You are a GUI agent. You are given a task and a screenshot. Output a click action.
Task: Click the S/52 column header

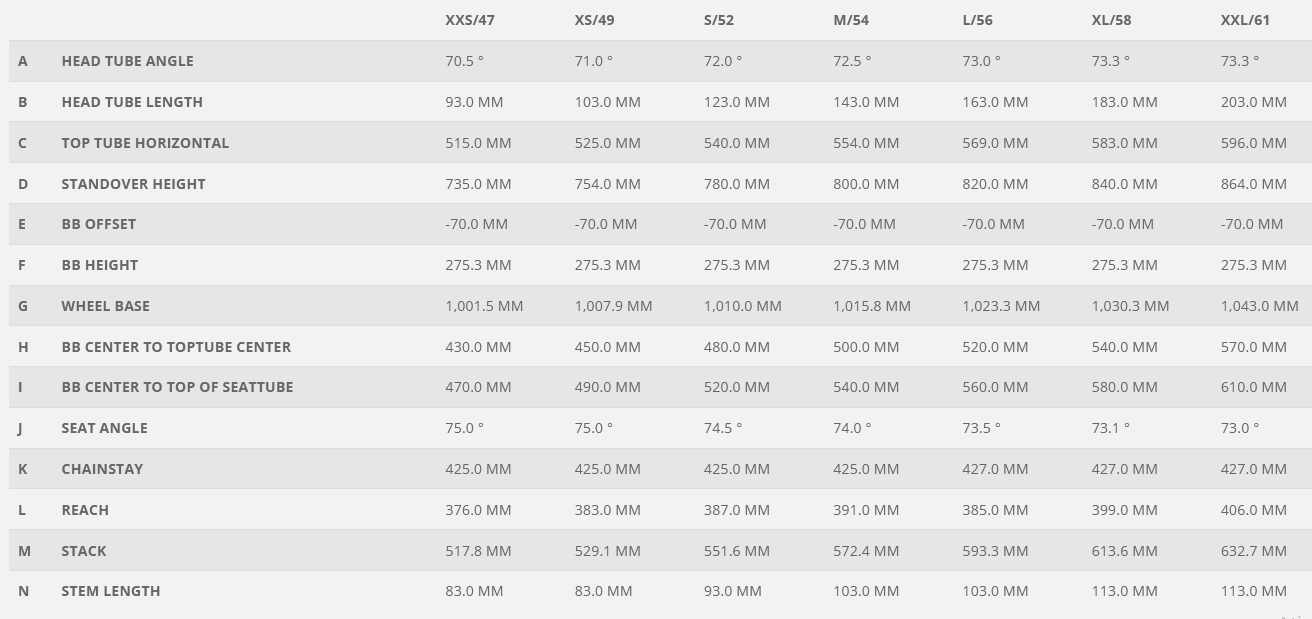point(719,20)
